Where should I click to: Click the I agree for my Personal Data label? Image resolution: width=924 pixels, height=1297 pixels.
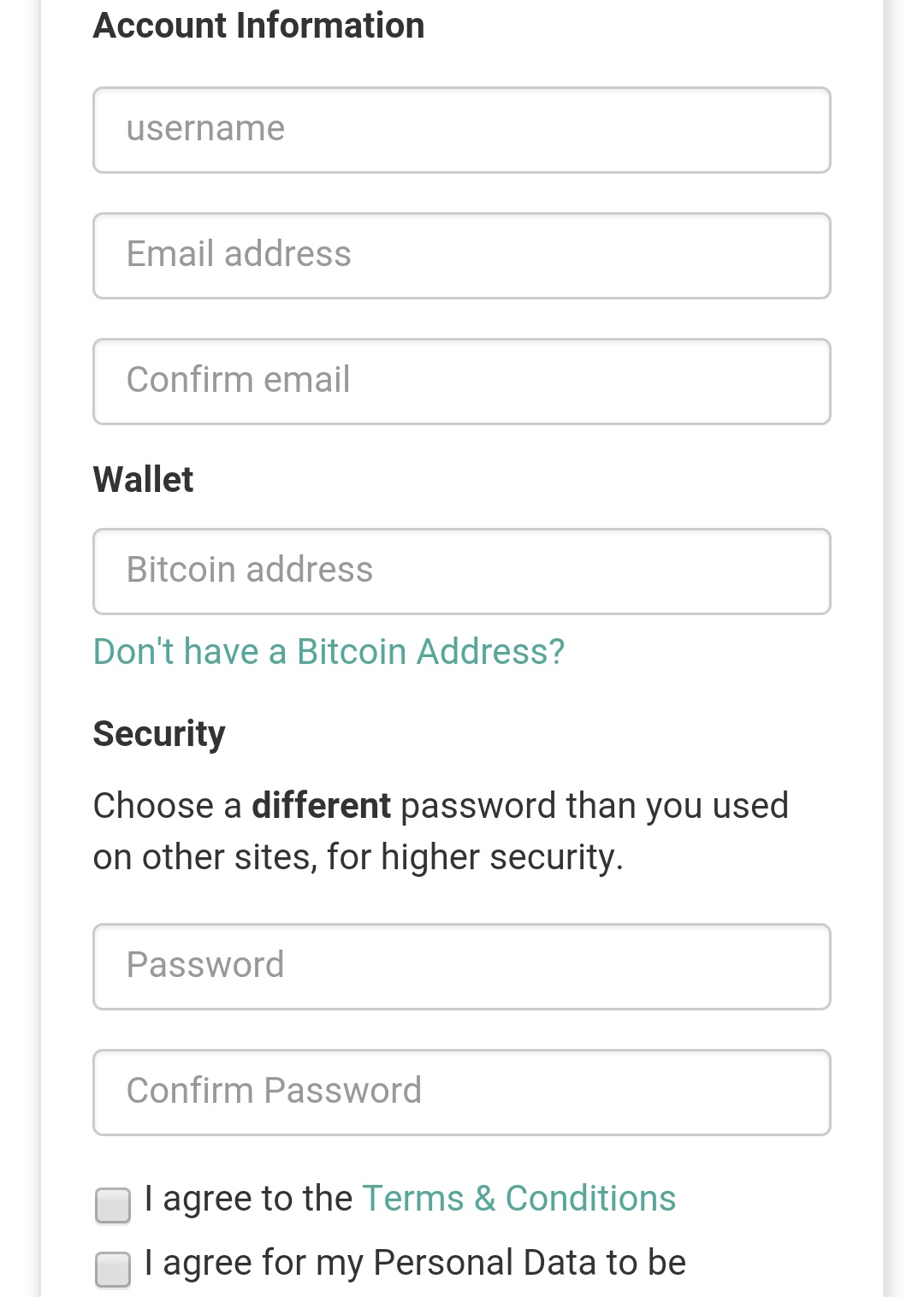click(x=415, y=1263)
